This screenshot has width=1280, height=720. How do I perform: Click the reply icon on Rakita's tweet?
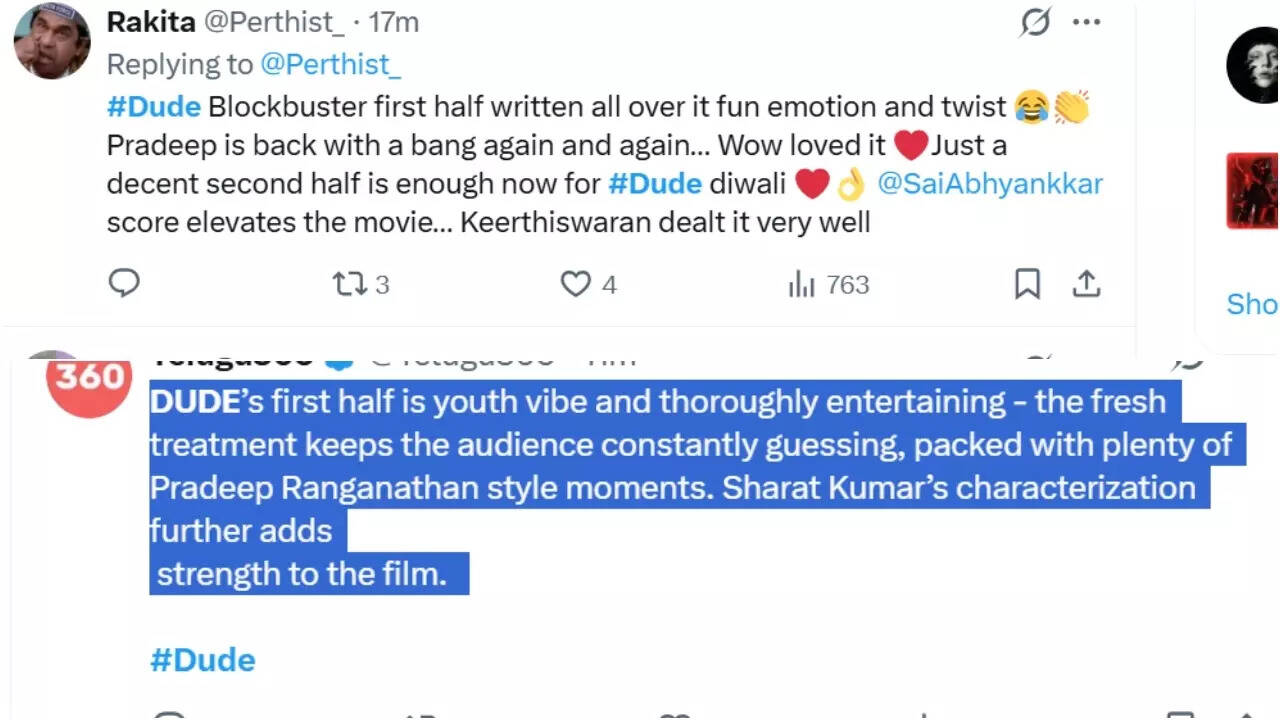pyautogui.click(x=123, y=284)
